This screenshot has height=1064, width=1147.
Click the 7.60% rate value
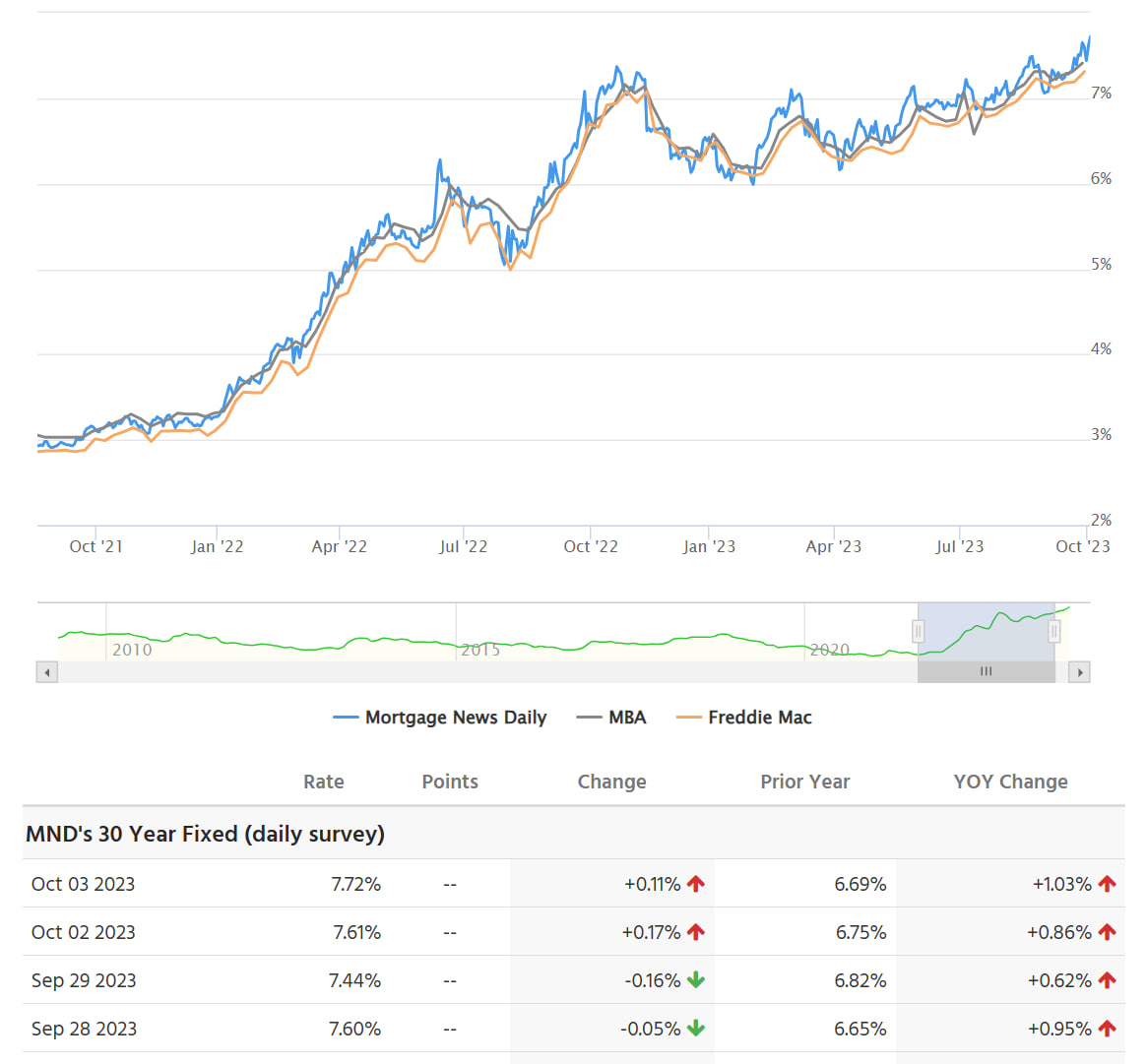[x=354, y=1029]
